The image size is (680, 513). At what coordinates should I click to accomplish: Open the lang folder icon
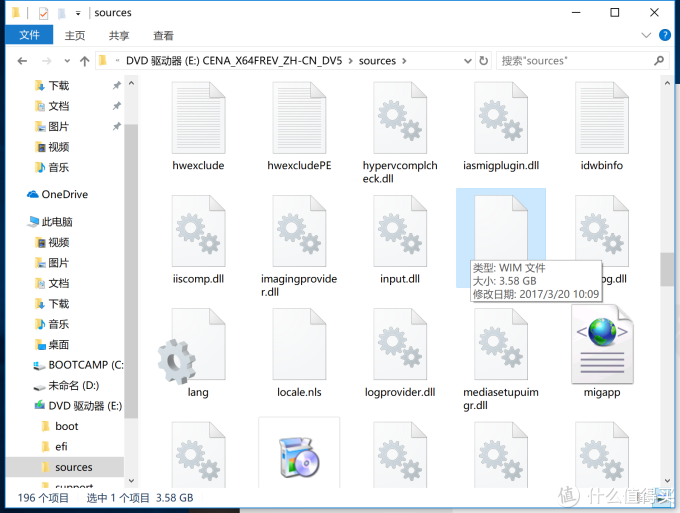193,347
